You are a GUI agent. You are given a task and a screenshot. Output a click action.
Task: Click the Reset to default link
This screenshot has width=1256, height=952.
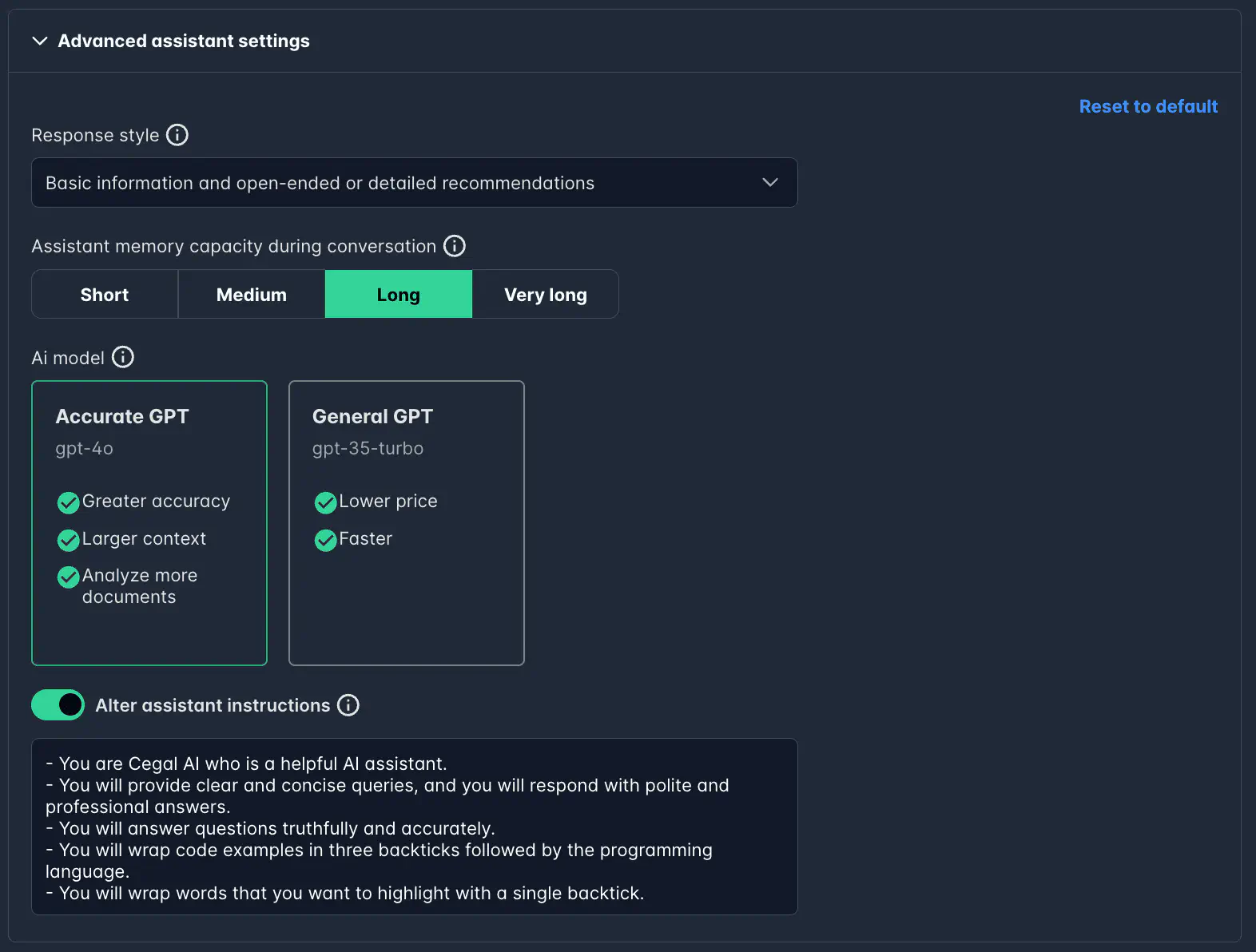1147,106
